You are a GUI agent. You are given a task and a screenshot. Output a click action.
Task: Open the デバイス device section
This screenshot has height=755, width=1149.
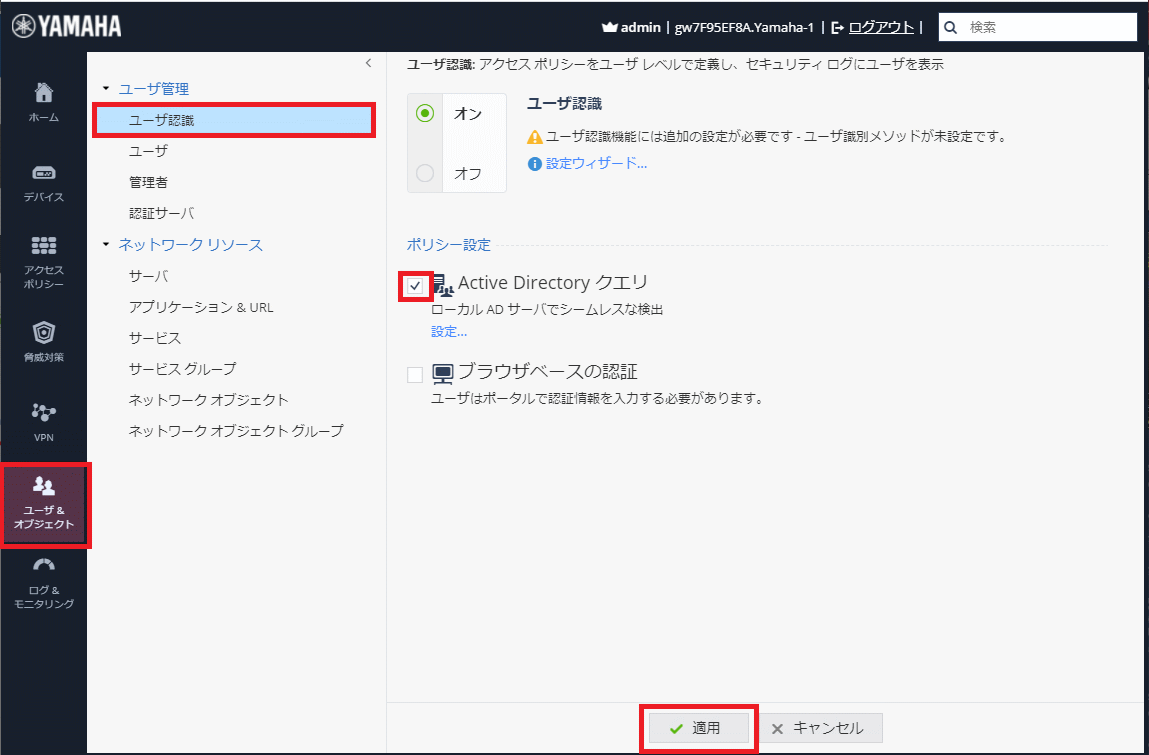coord(43,173)
